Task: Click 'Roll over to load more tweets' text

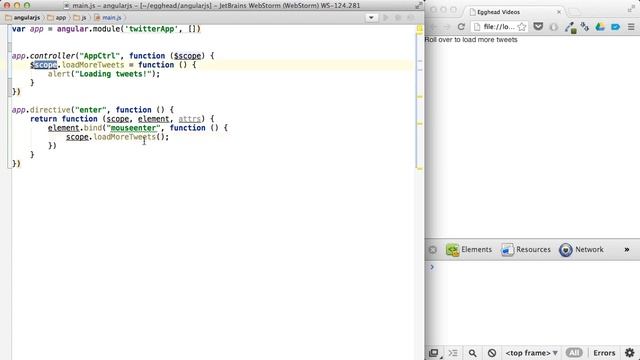Action: (471, 40)
